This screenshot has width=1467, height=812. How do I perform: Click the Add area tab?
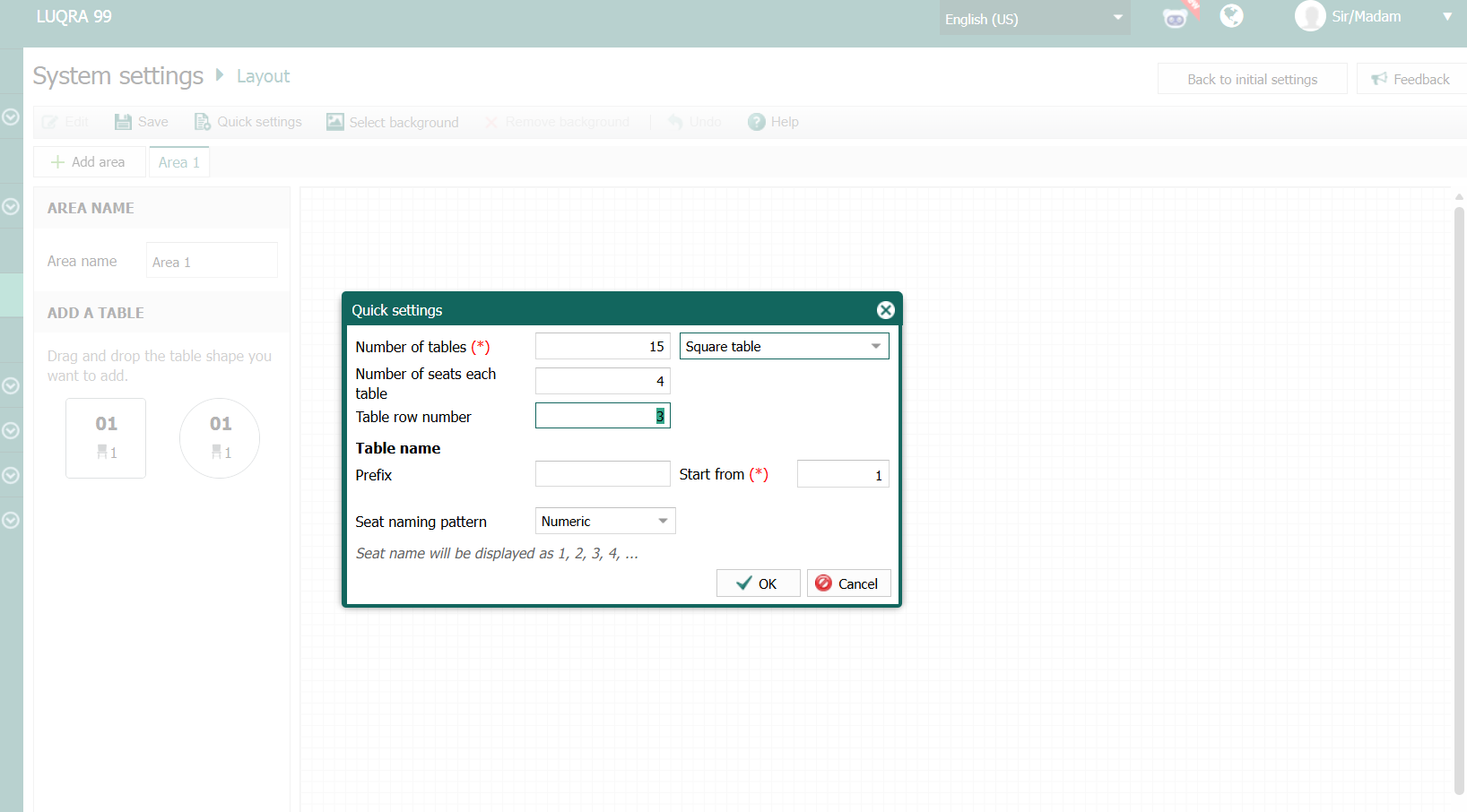(89, 162)
